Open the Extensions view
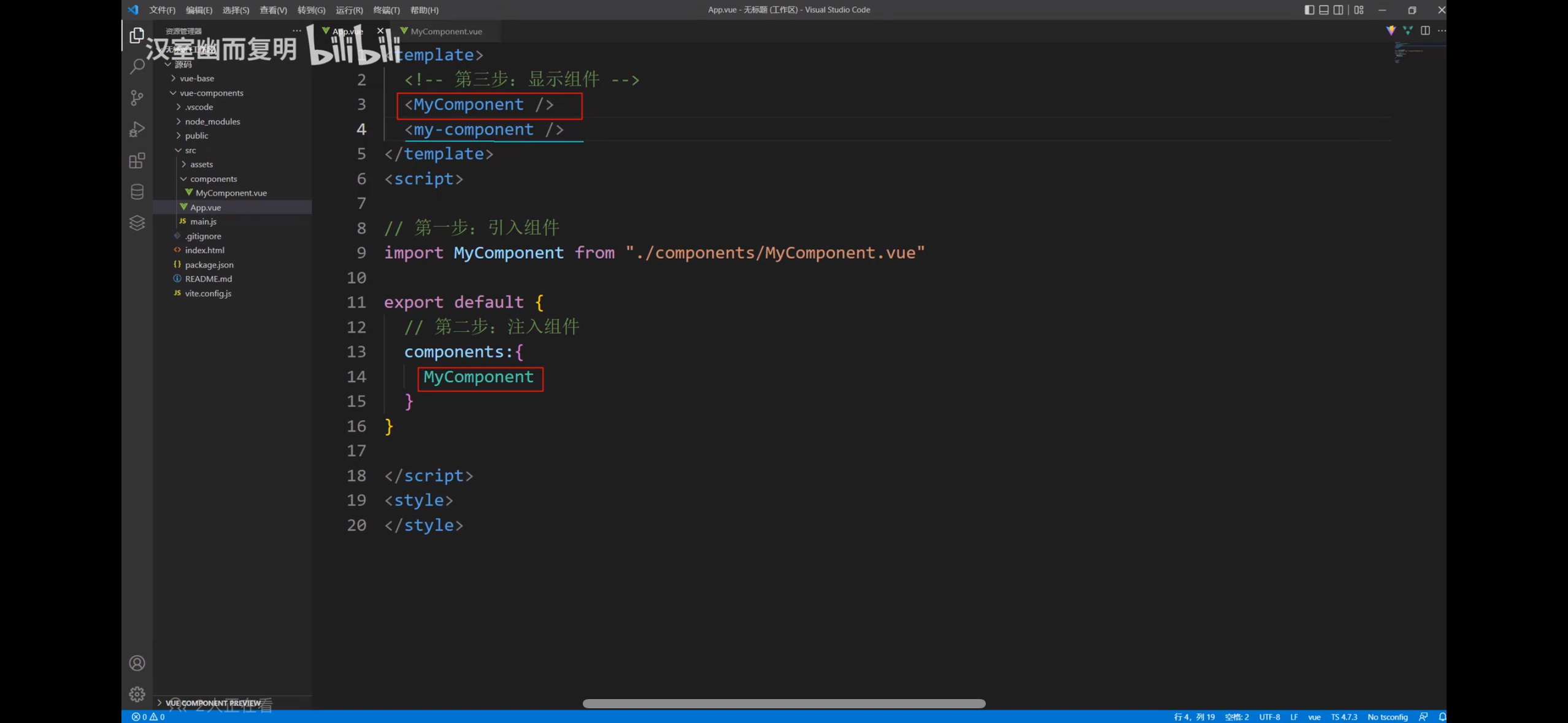The height and width of the screenshot is (723, 1568). coord(137,161)
